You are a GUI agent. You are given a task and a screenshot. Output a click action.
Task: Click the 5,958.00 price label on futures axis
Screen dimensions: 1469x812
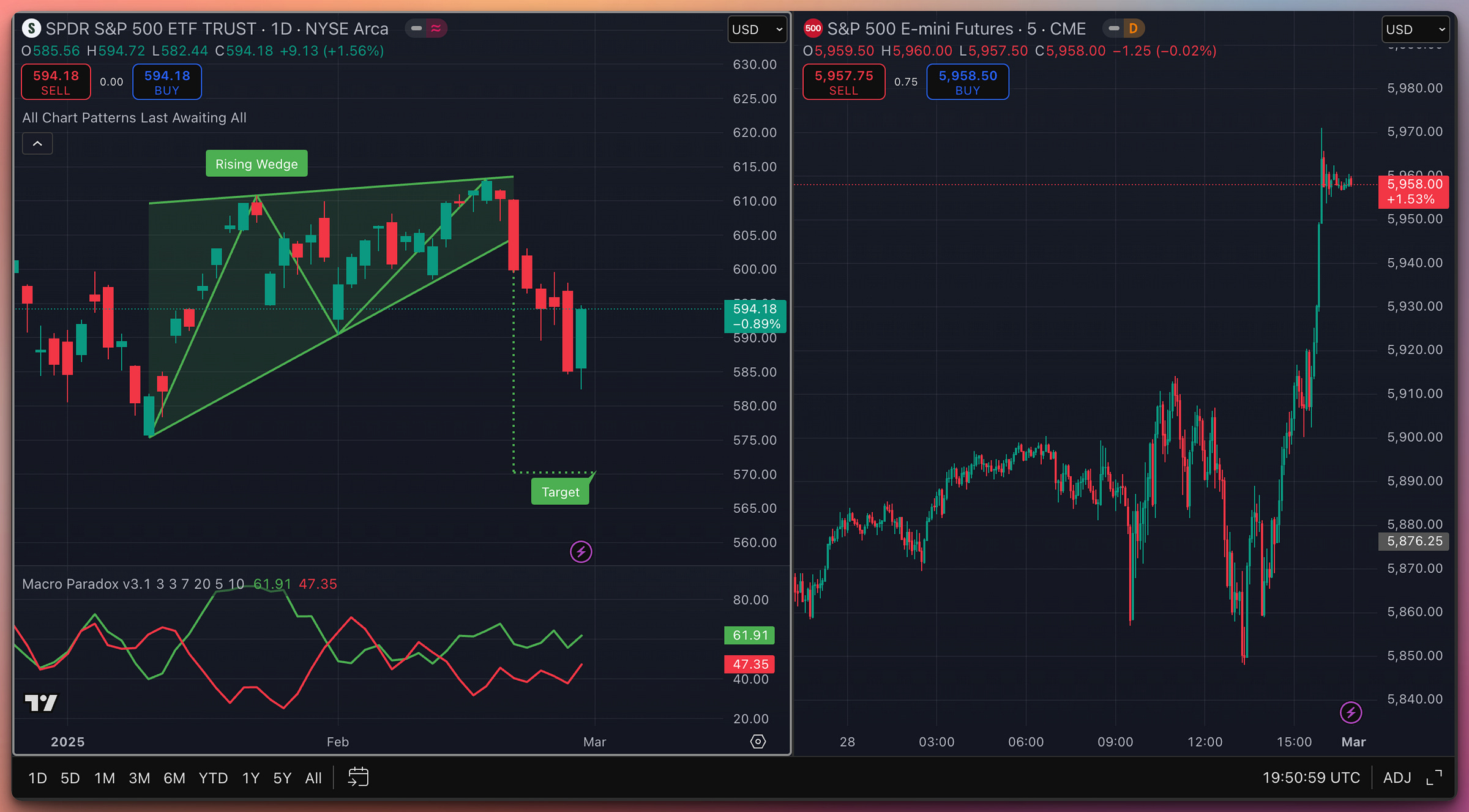coord(1413,192)
